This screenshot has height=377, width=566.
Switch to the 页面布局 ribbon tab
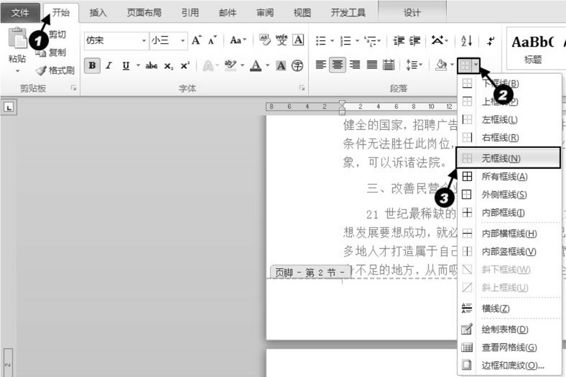(144, 13)
